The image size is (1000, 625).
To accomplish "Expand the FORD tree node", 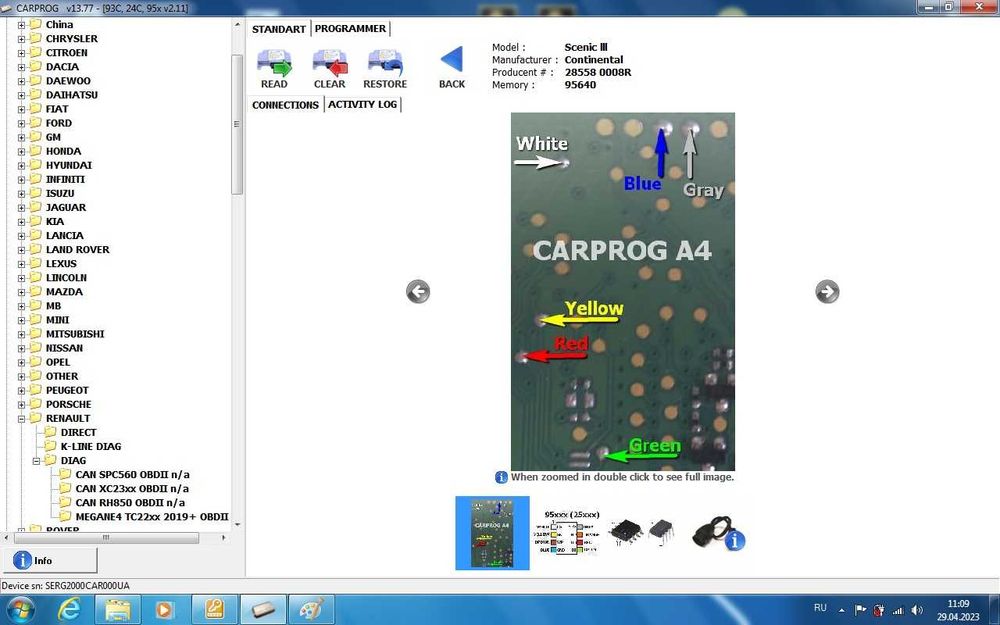I will 22,123.
